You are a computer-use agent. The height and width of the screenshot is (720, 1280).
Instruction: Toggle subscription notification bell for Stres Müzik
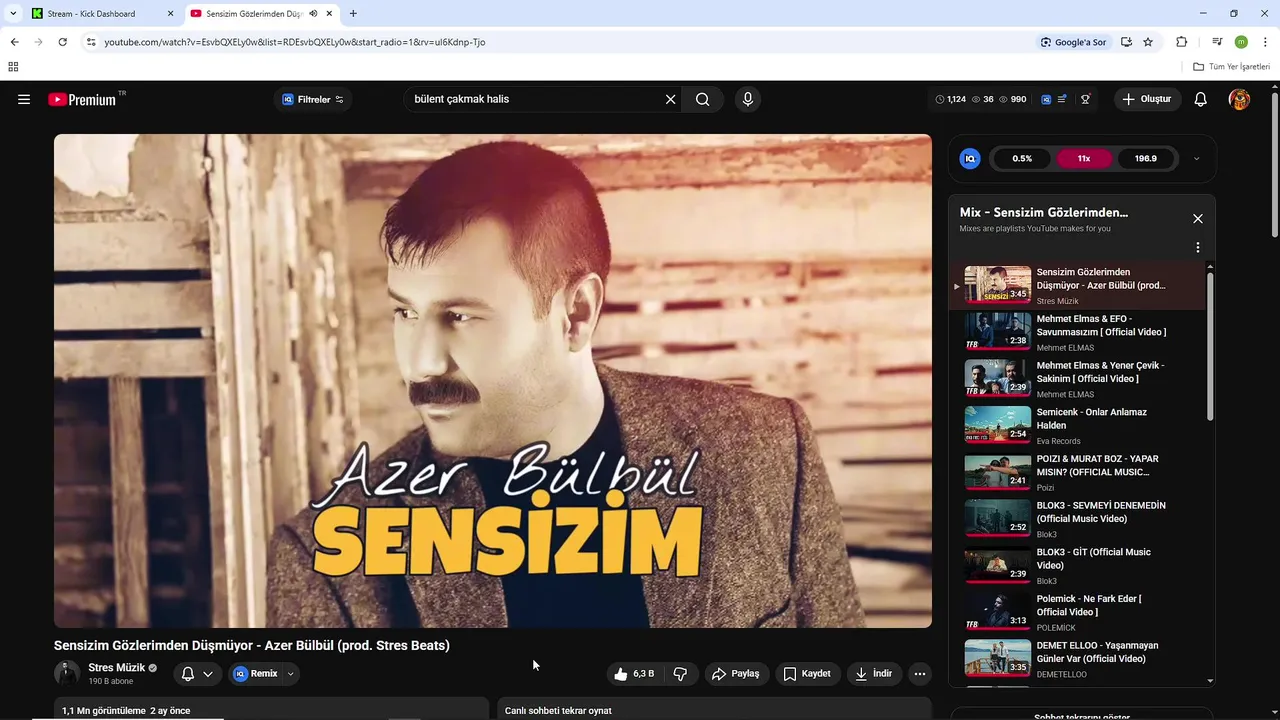tap(197, 674)
